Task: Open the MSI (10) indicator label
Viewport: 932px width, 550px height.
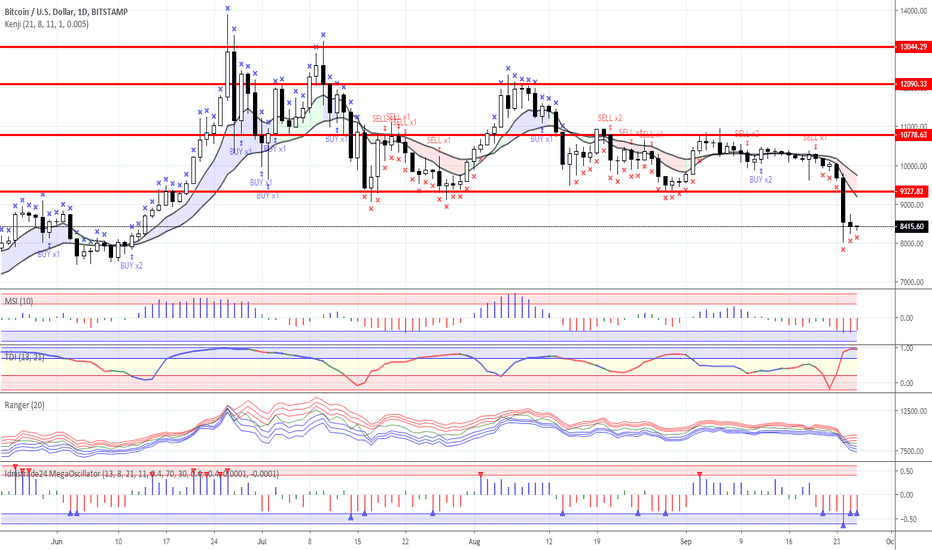Action: click(19, 301)
